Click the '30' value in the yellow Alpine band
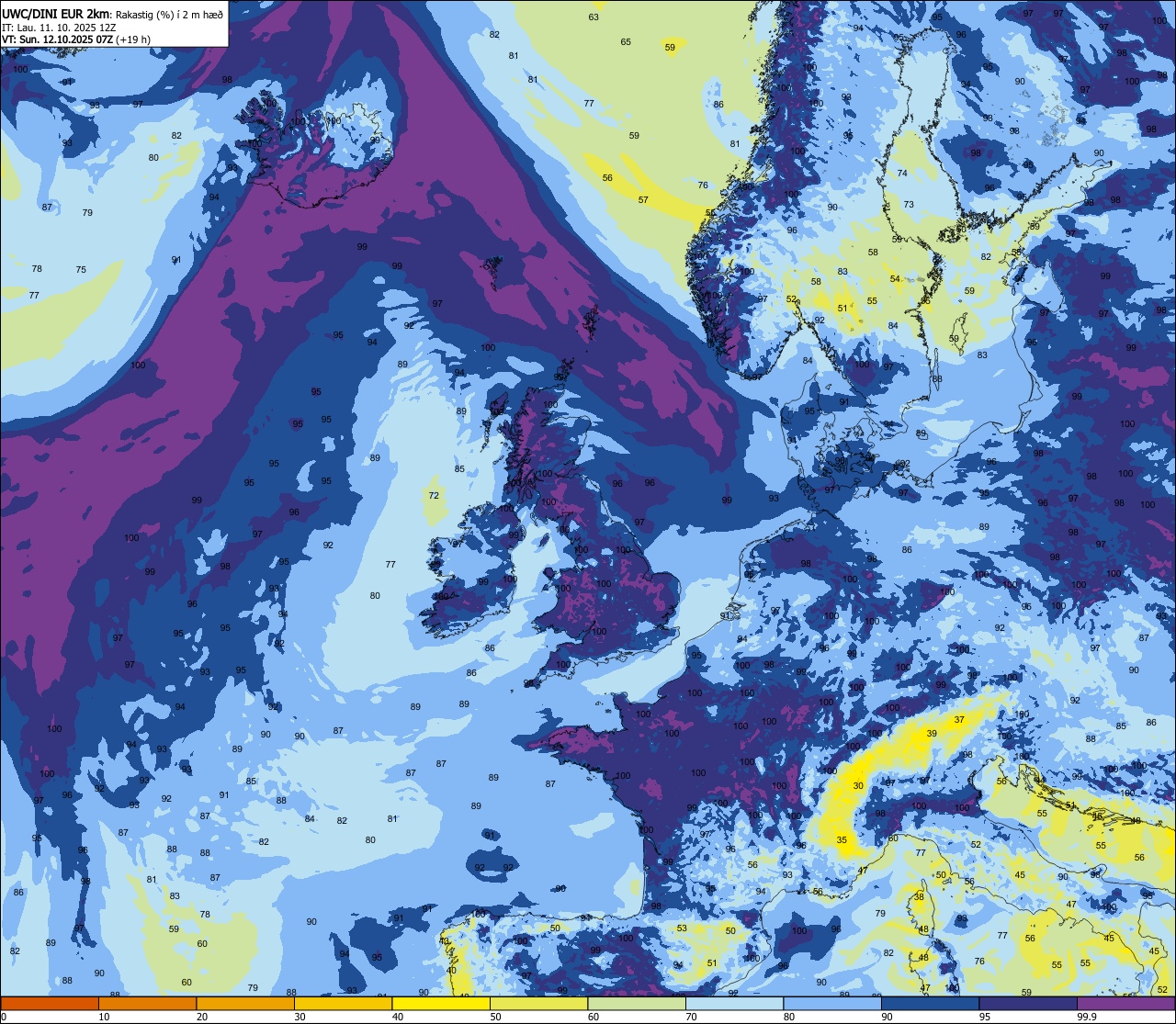The height and width of the screenshot is (1024, 1176). 858,786
